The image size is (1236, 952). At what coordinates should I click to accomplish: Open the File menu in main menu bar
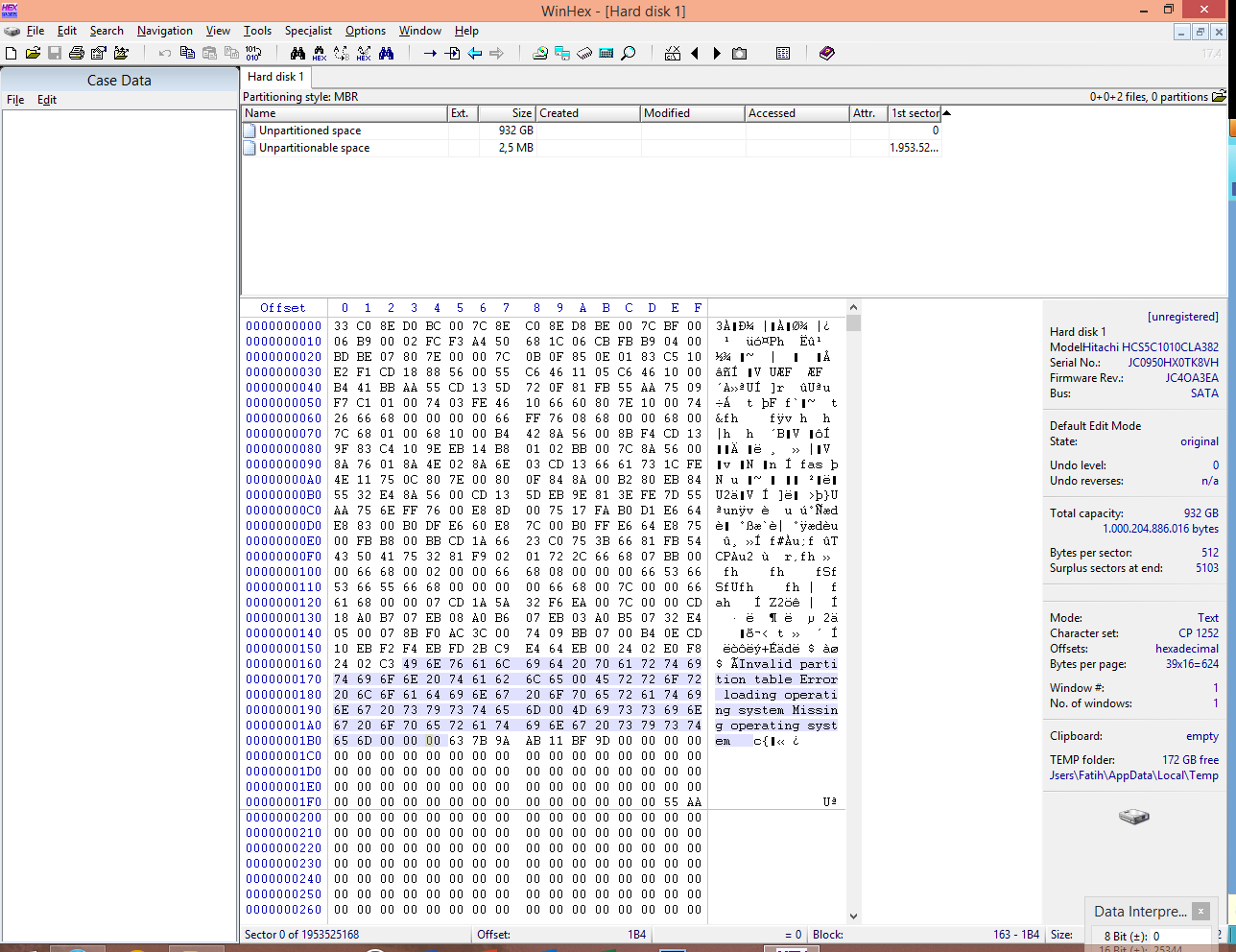point(36,31)
